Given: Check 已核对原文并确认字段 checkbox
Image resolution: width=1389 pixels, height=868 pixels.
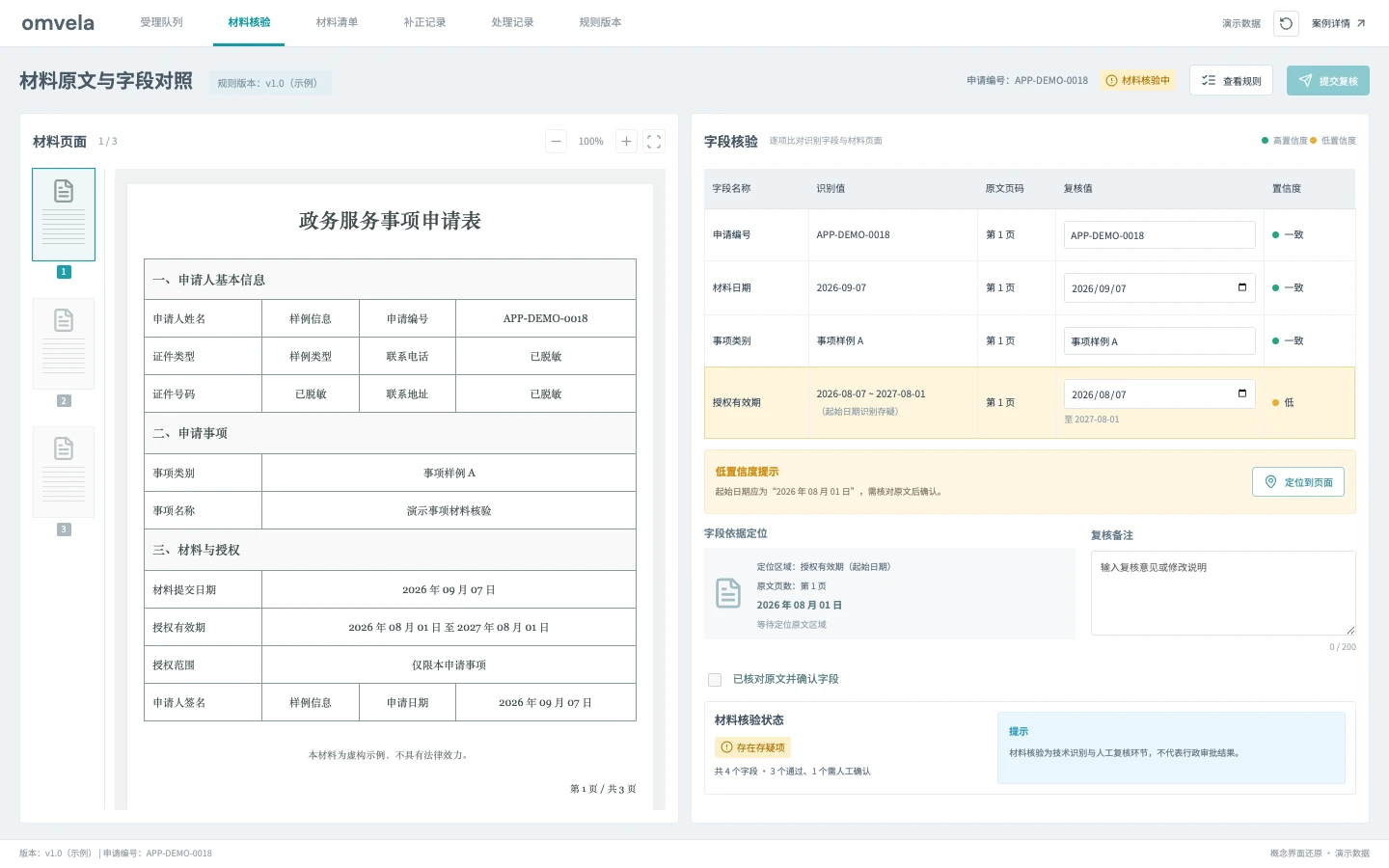Looking at the screenshot, I should 715,680.
